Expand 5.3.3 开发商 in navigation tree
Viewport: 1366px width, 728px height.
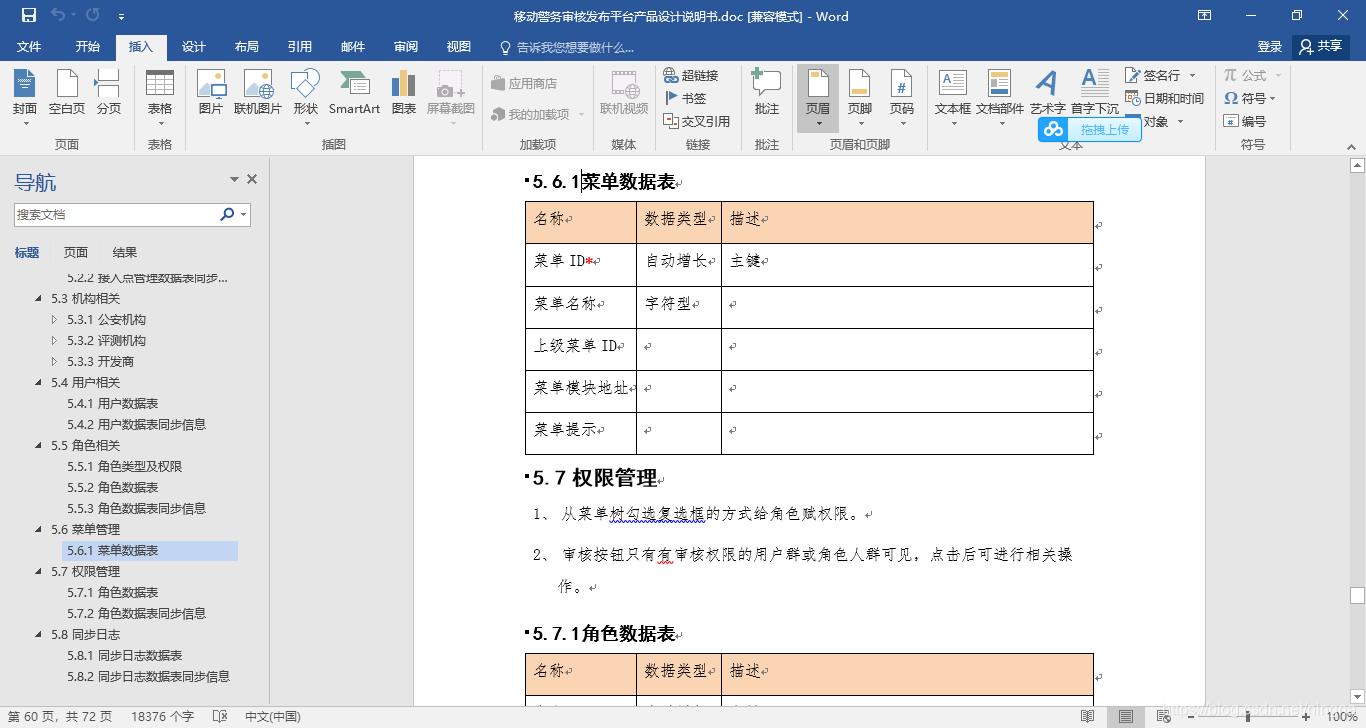point(54,362)
